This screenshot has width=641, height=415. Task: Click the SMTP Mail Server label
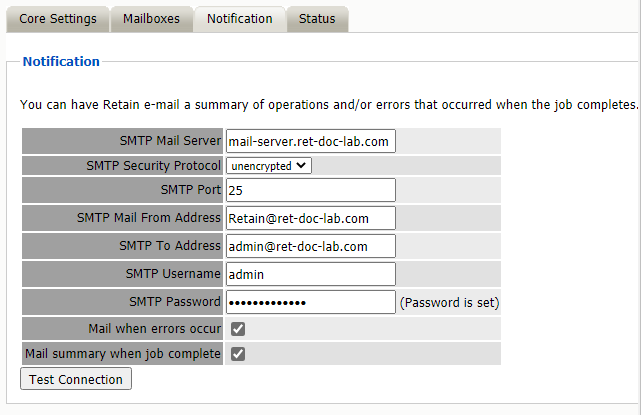(169, 141)
